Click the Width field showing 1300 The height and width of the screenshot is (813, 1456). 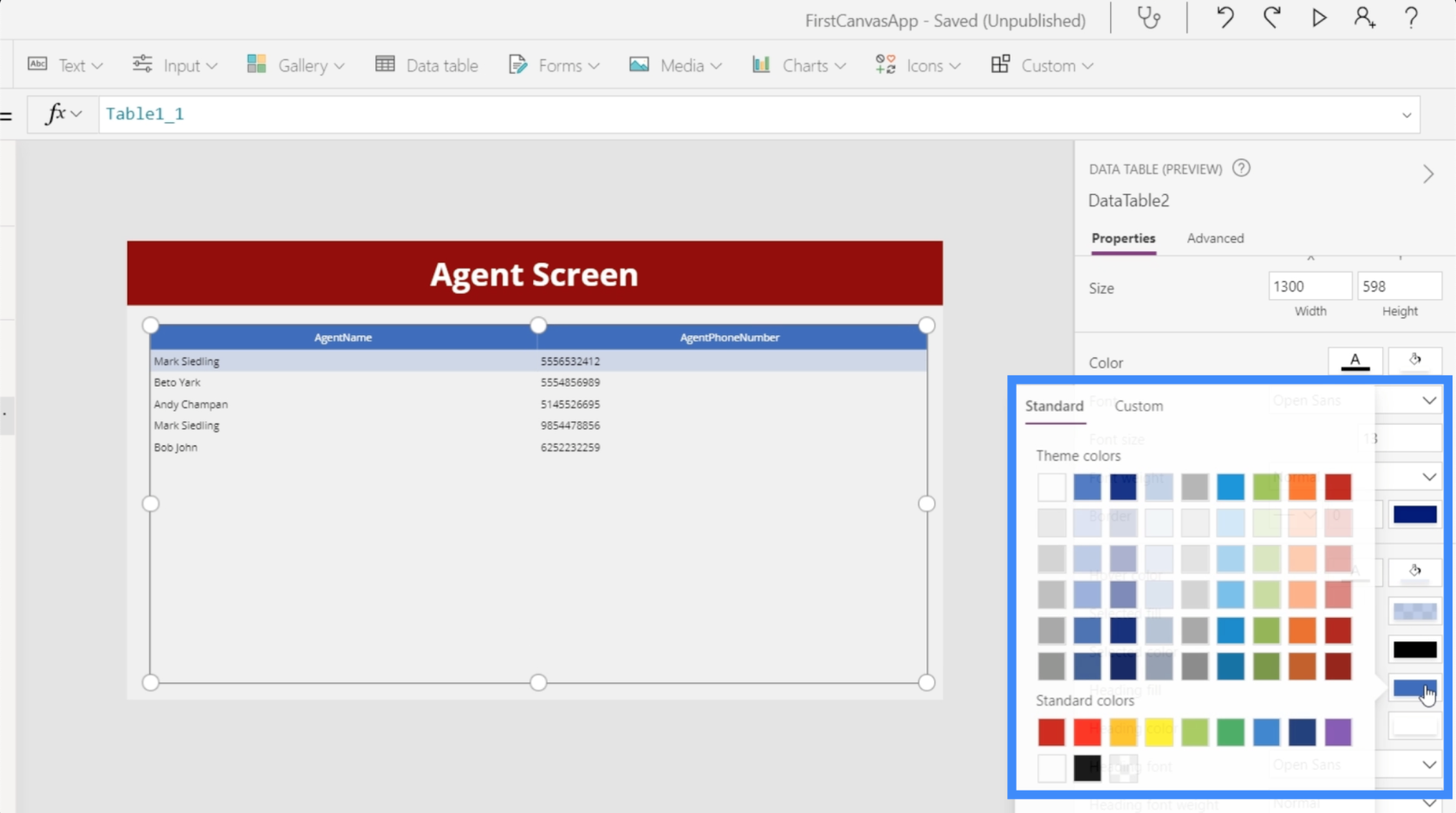tap(1310, 286)
